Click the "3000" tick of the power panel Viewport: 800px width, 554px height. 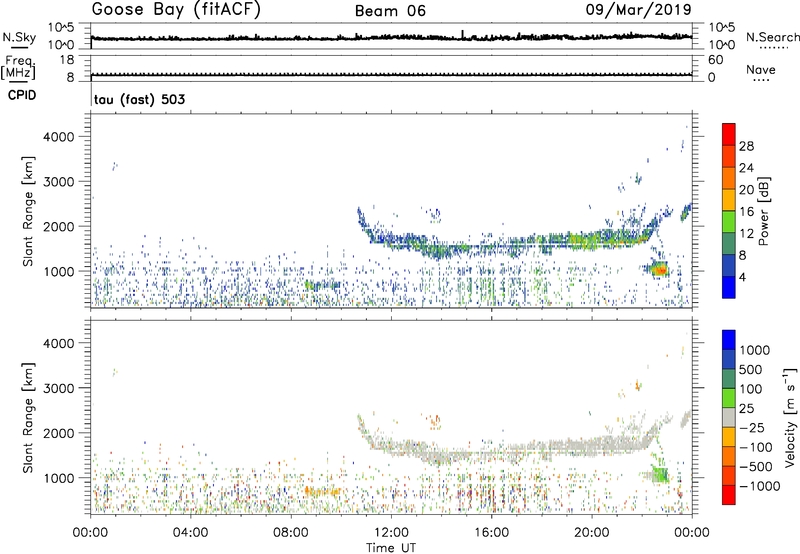click(59, 182)
